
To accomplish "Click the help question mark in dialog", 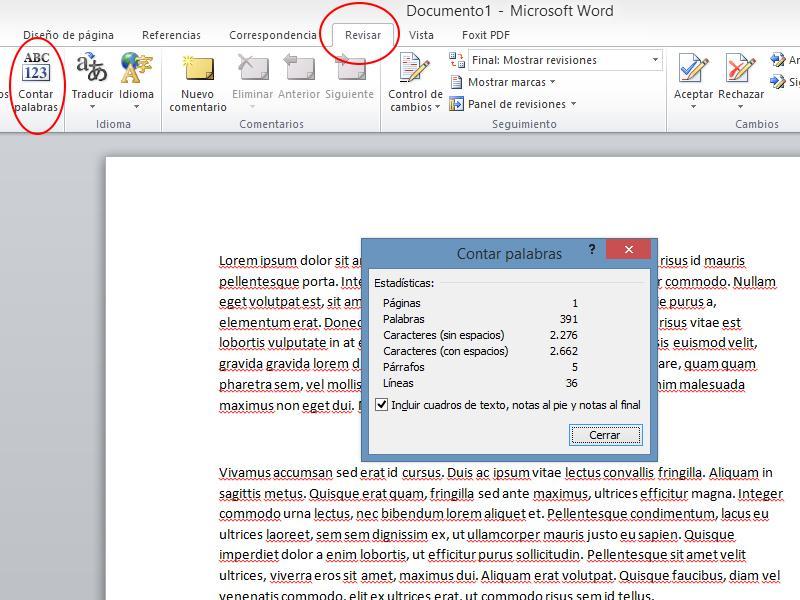I will click(591, 251).
